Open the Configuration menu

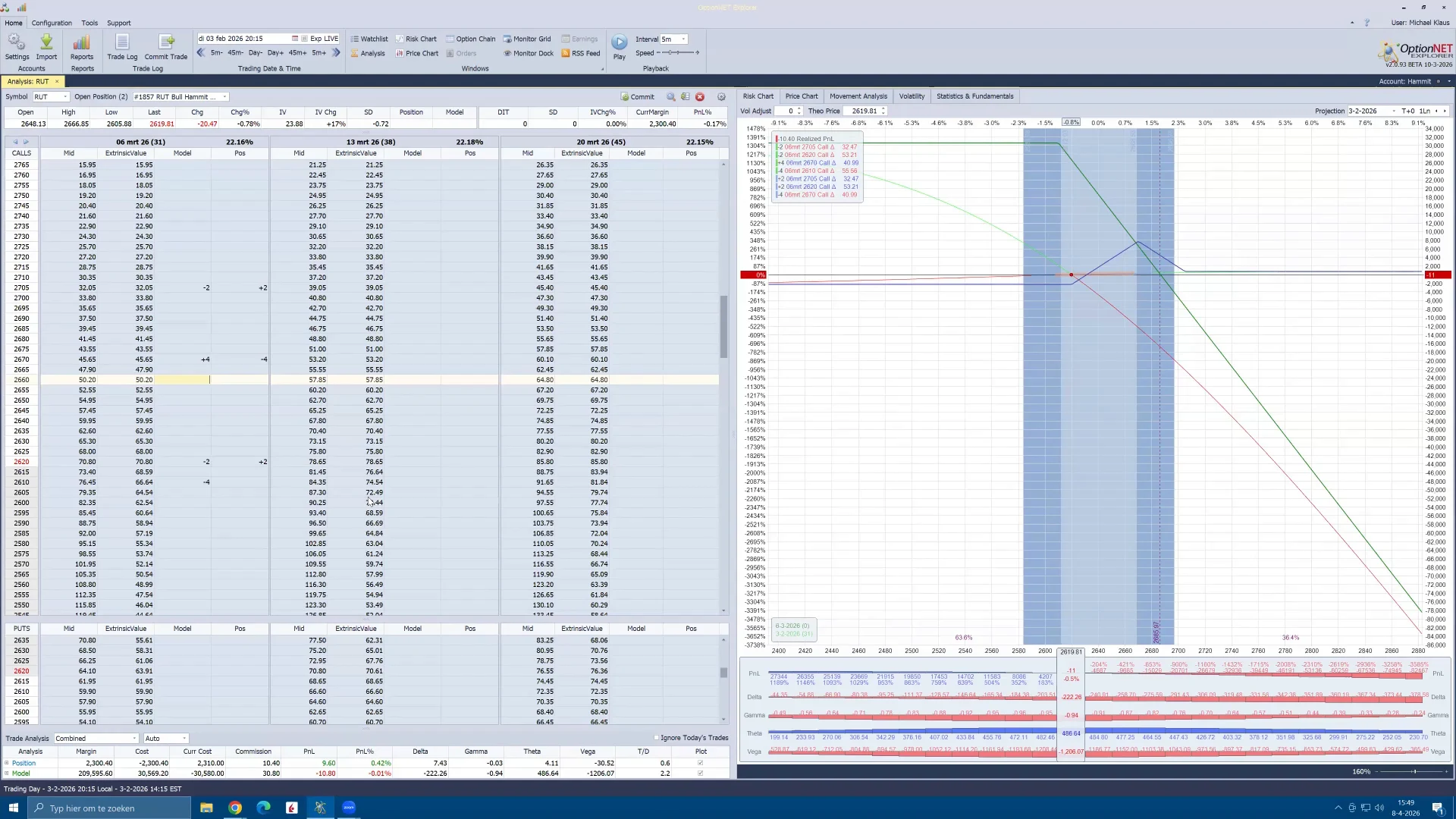52,23
